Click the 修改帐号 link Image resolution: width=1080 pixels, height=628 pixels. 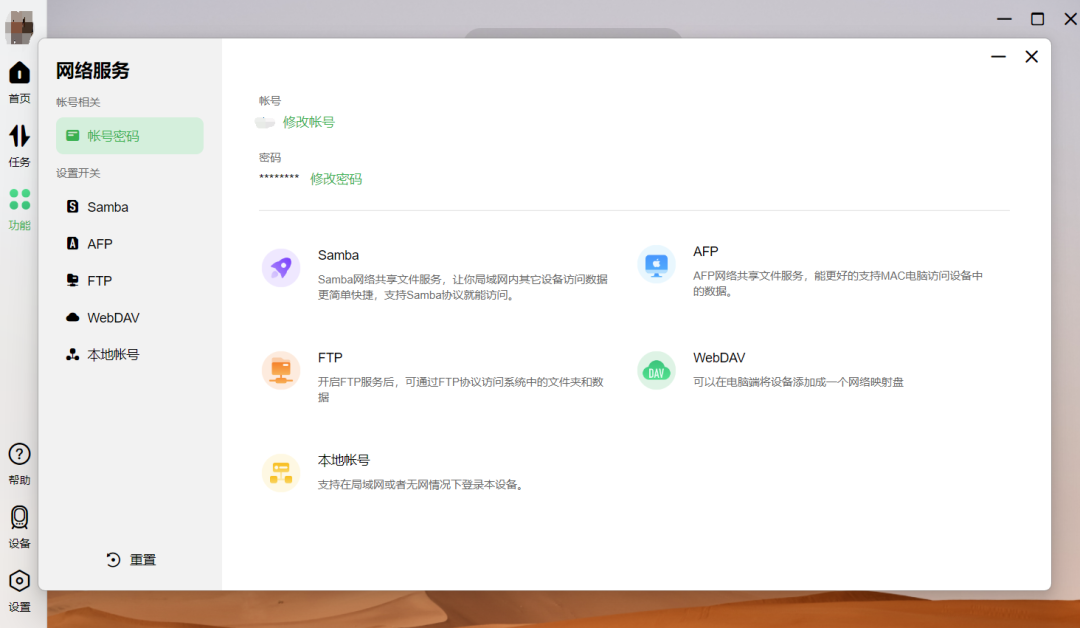[x=309, y=122]
